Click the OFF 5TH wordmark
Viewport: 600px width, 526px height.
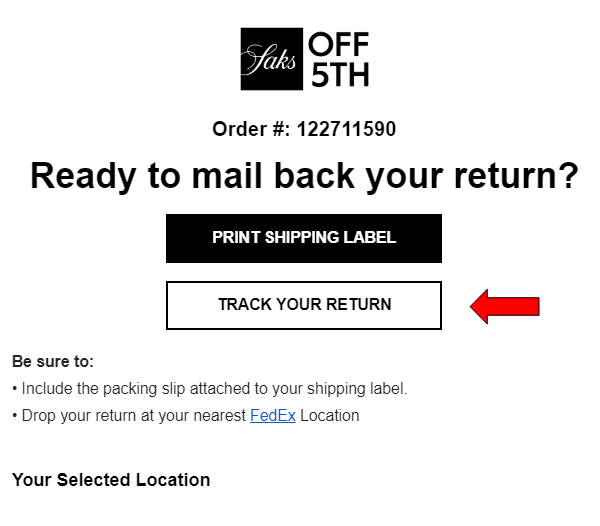[338, 59]
